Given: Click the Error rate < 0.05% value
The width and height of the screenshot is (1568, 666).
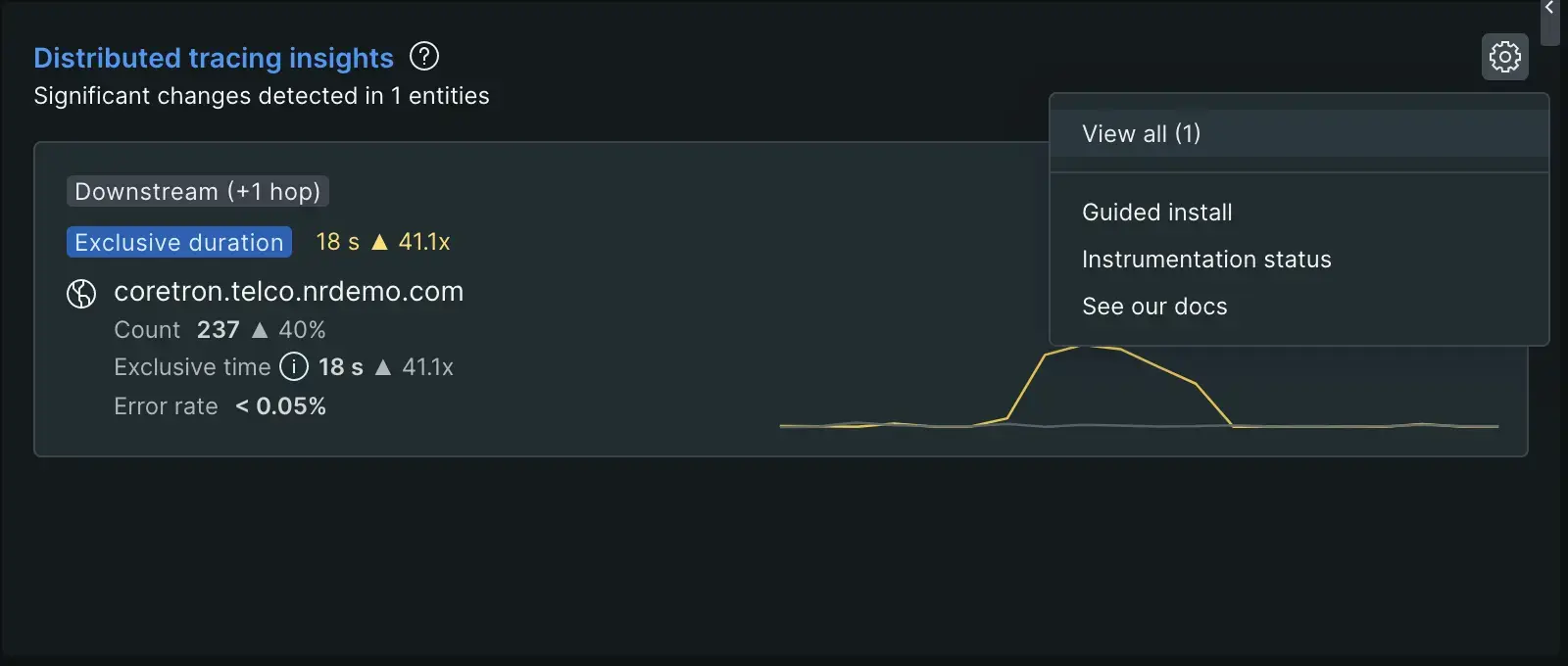Looking at the screenshot, I should tap(280, 406).
